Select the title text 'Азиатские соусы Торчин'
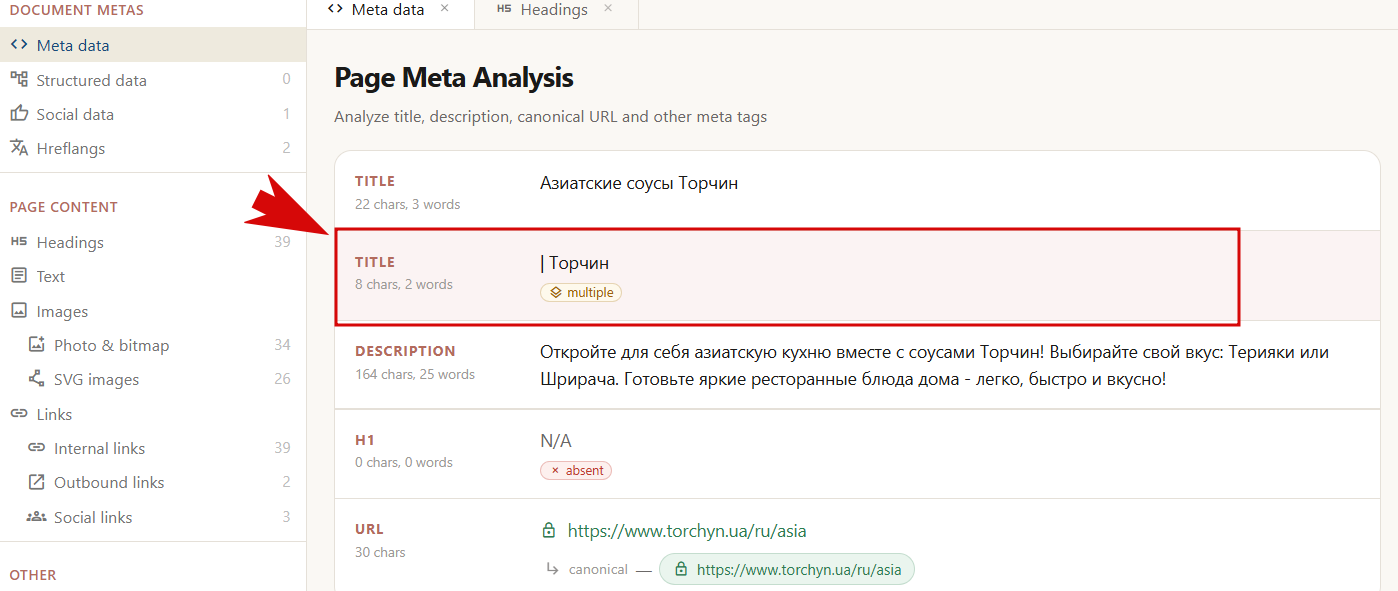 tap(639, 183)
